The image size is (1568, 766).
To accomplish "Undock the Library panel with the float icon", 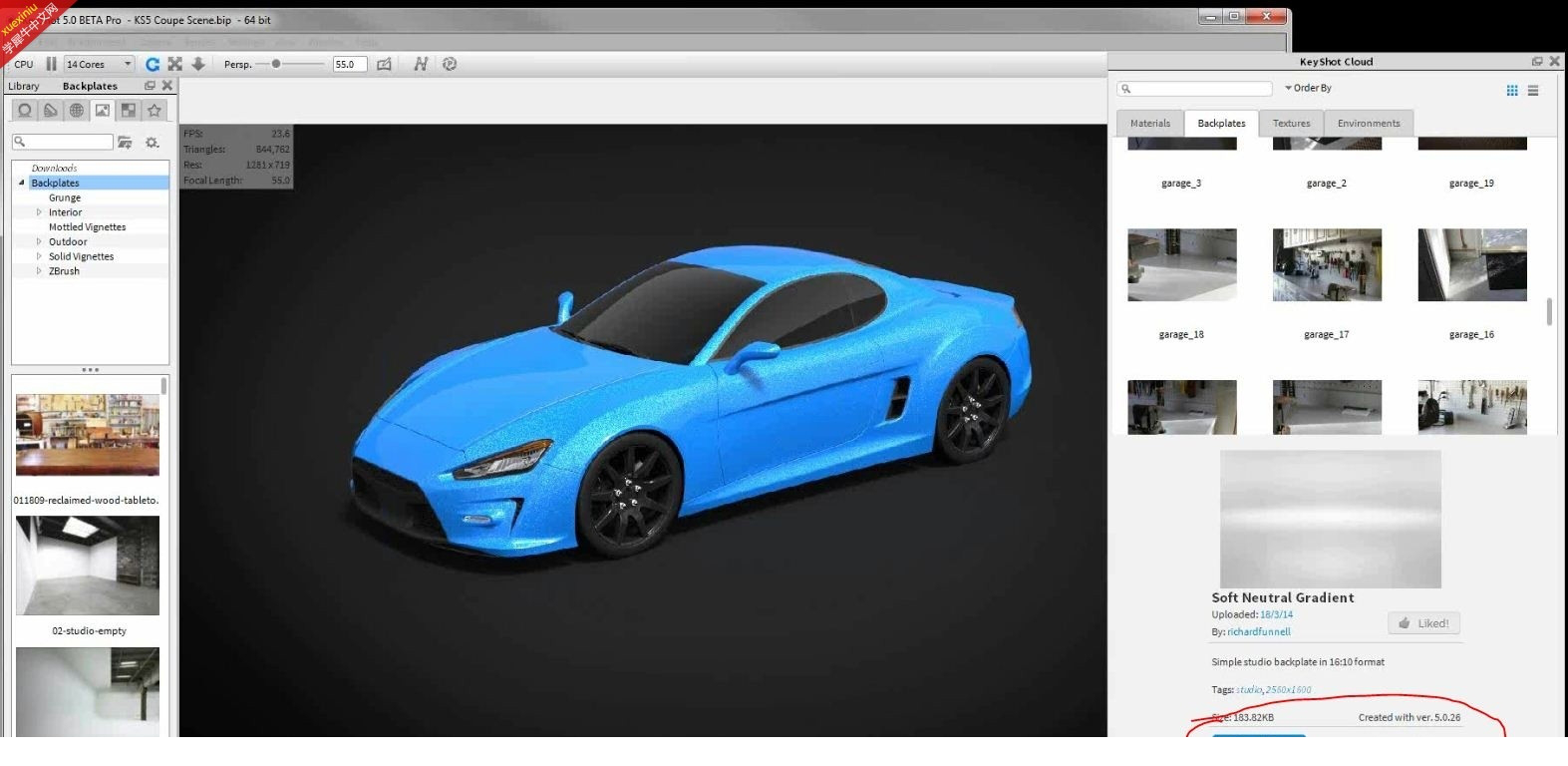I will point(151,86).
